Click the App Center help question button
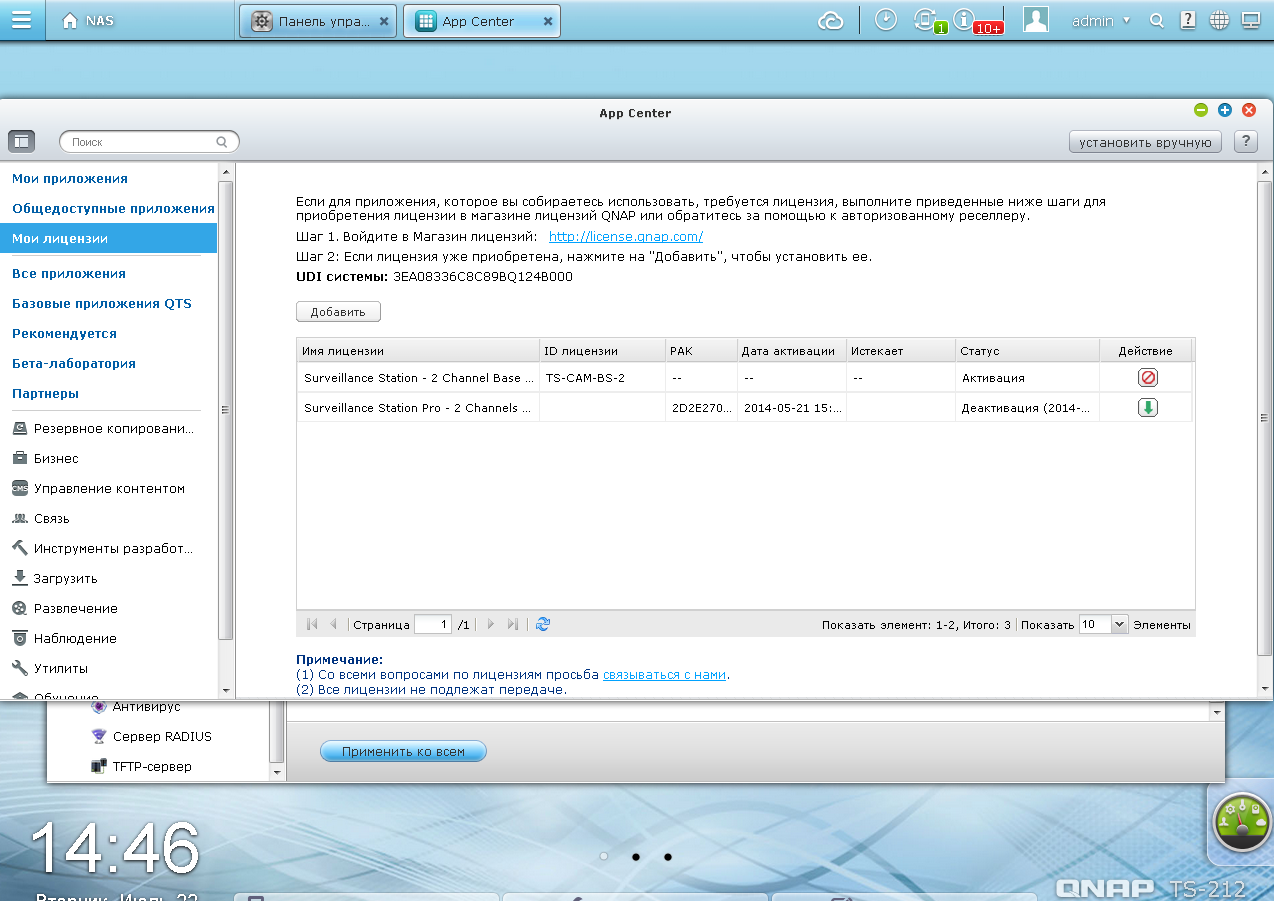This screenshot has width=1274, height=901. [x=1245, y=142]
